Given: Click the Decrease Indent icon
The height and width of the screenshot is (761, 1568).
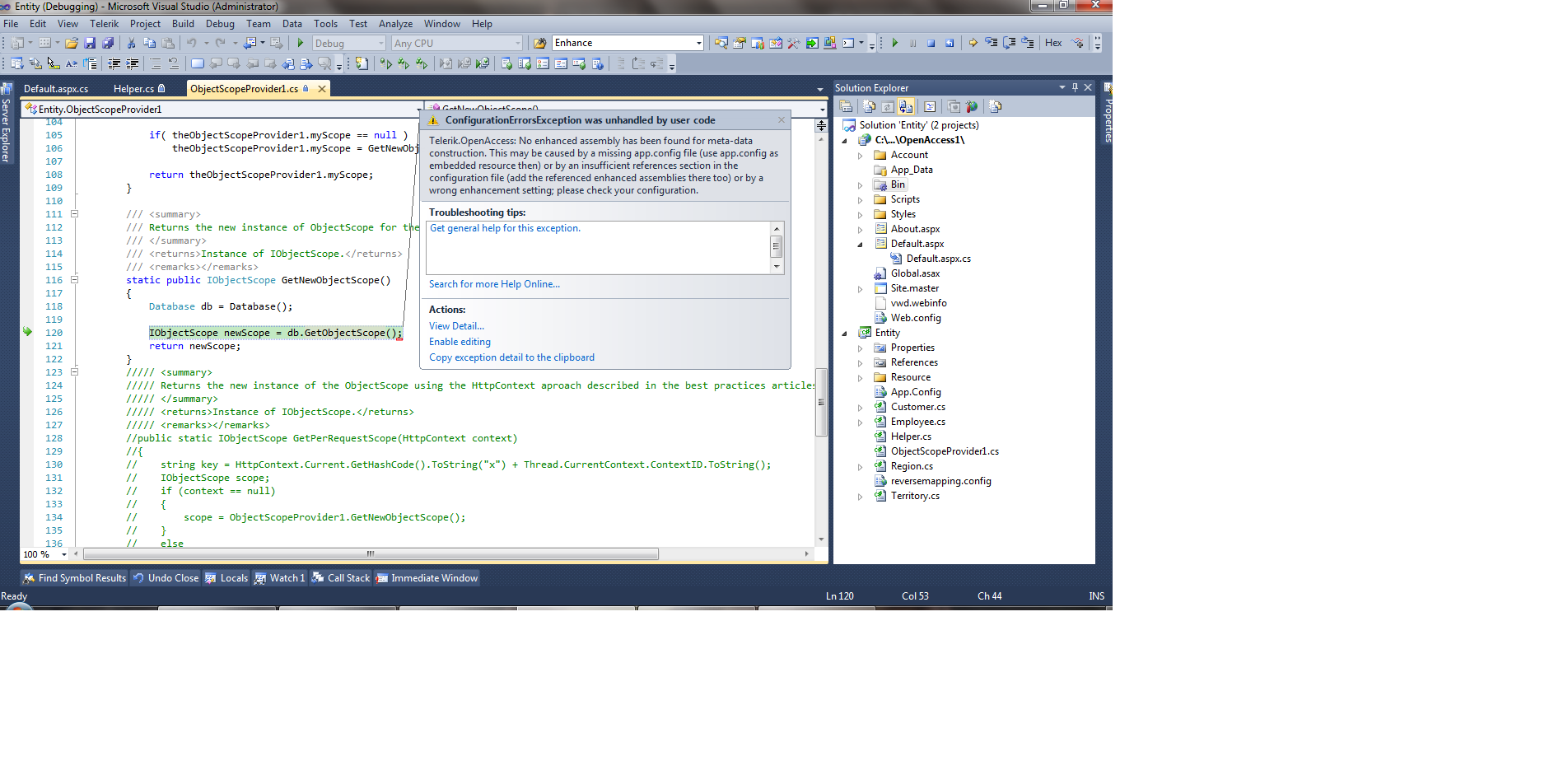Looking at the screenshot, I should tap(114, 63).
